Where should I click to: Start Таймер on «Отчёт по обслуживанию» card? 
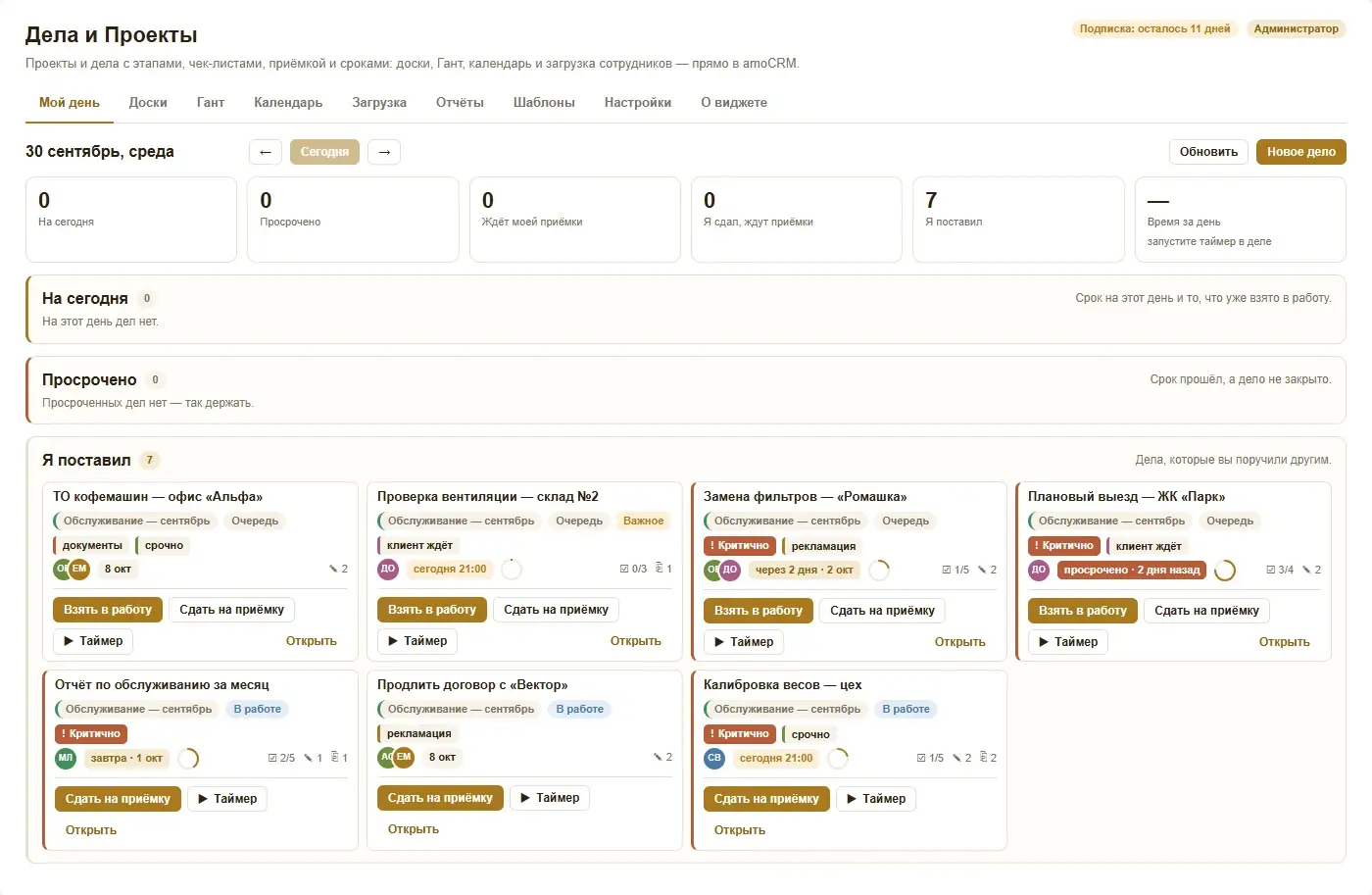(x=227, y=799)
